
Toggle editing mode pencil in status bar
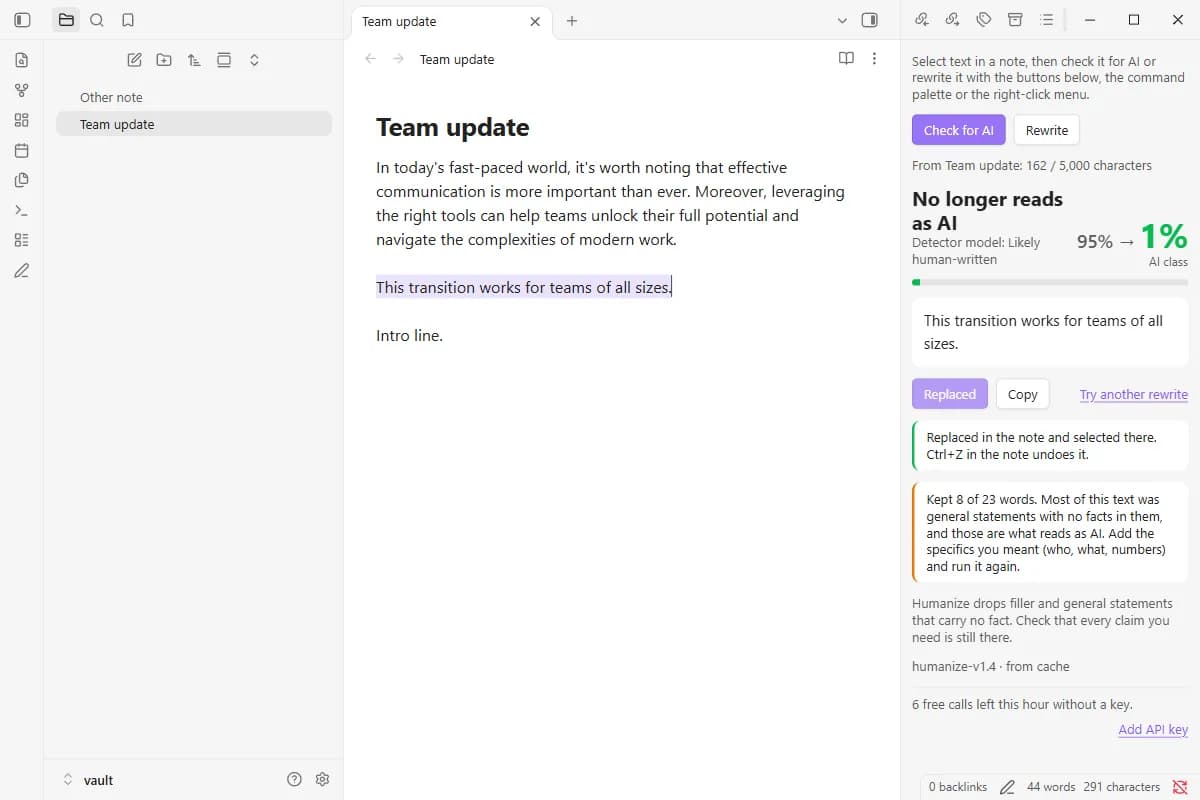pyautogui.click(x=1007, y=787)
